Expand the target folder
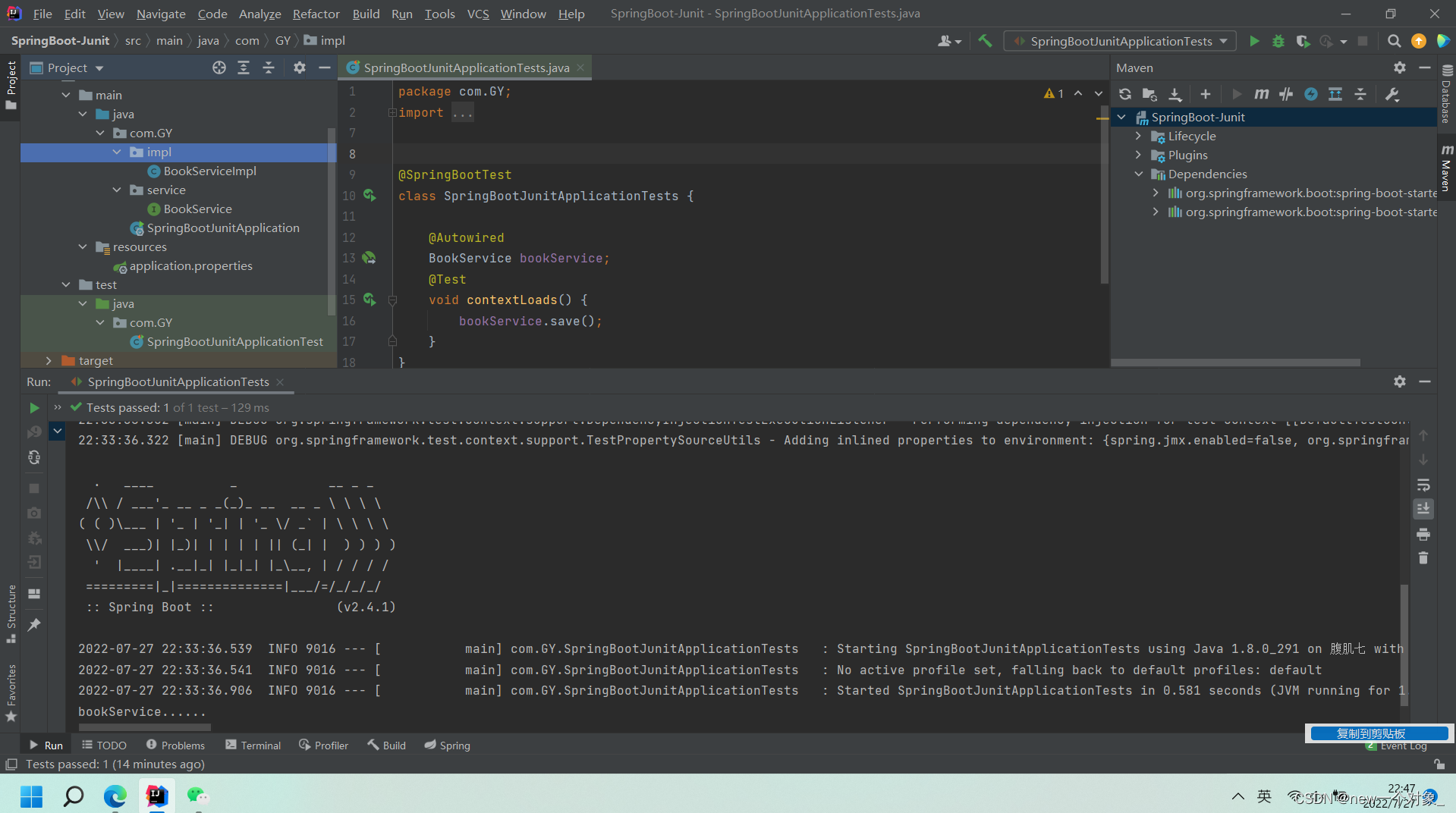 tap(49, 360)
